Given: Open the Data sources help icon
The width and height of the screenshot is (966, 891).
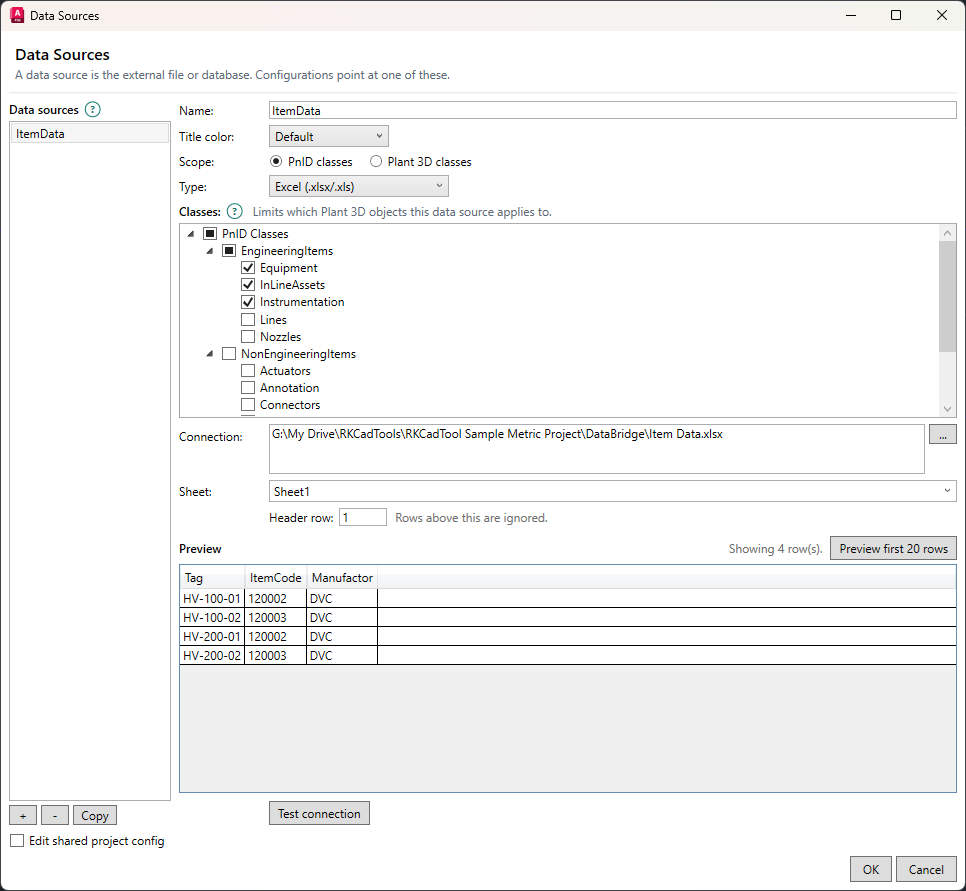Looking at the screenshot, I should 92,110.
